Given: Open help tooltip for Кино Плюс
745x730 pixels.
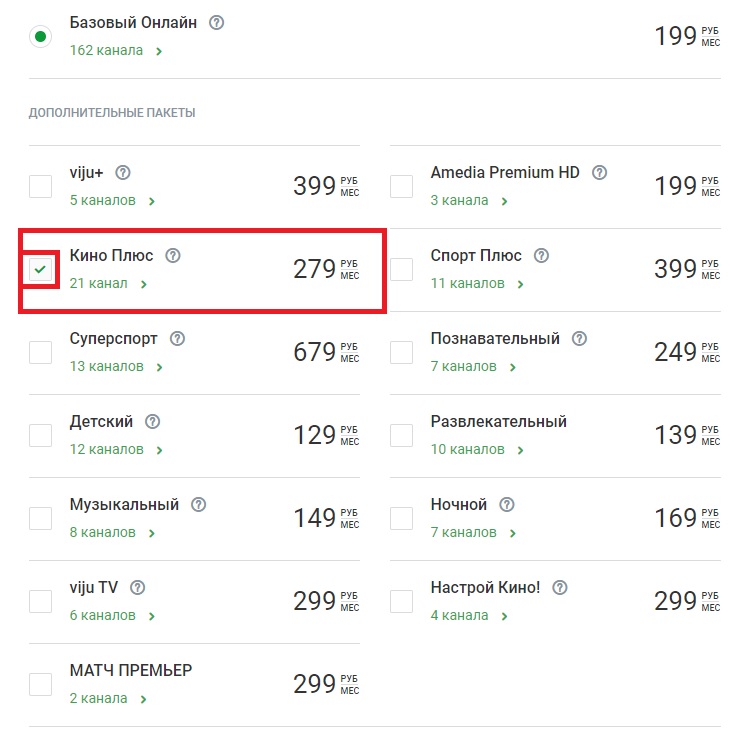Looking at the screenshot, I should point(173,256).
